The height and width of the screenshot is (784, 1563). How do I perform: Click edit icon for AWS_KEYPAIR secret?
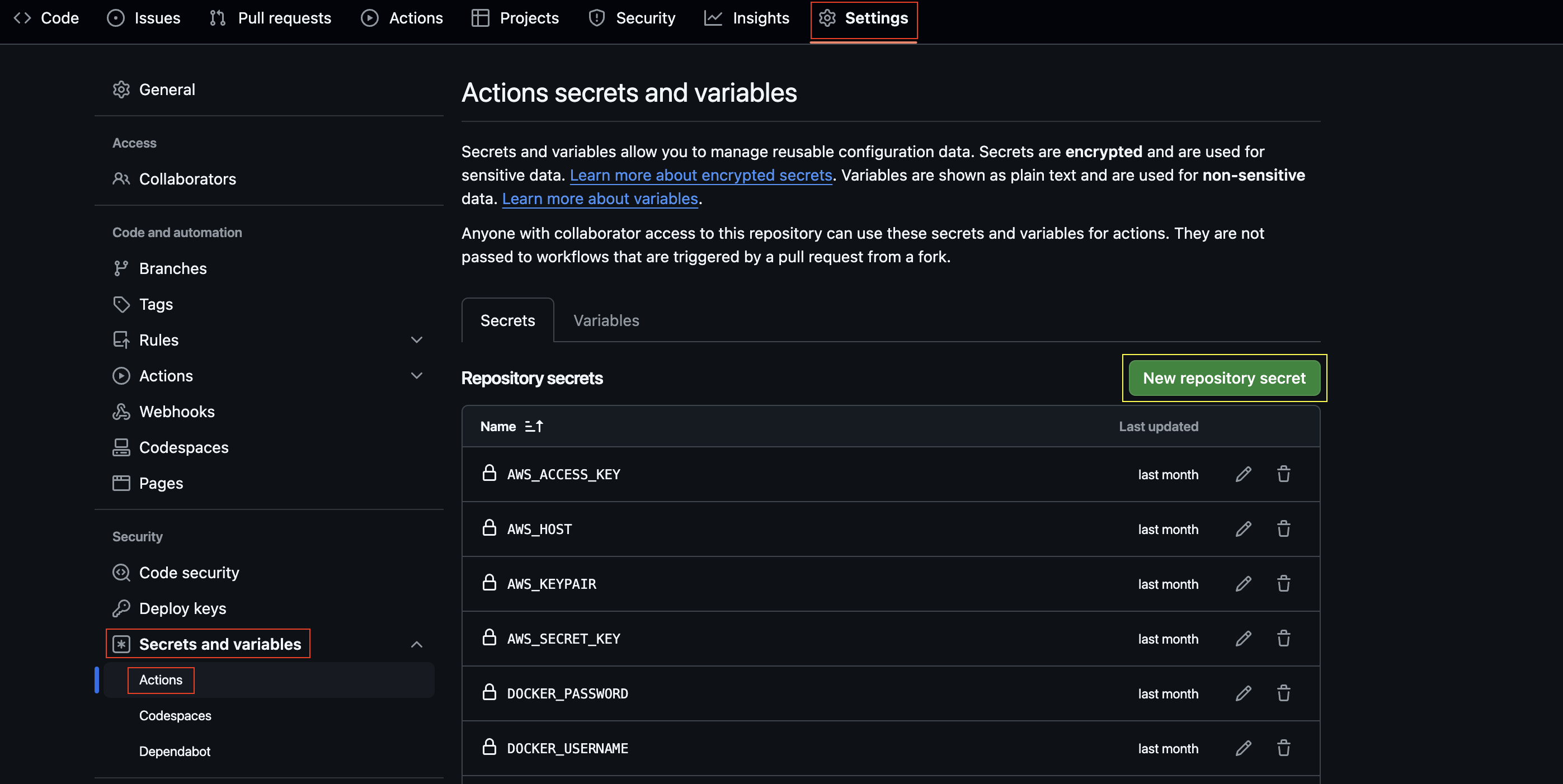1243,584
